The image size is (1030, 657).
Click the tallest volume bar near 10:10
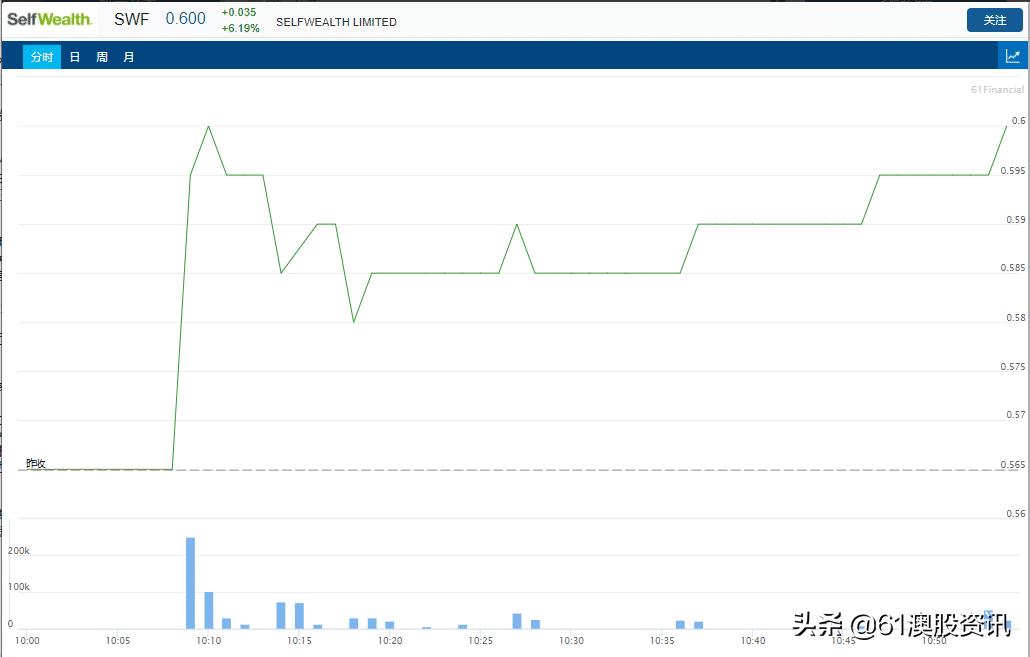[x=189, y=580]
